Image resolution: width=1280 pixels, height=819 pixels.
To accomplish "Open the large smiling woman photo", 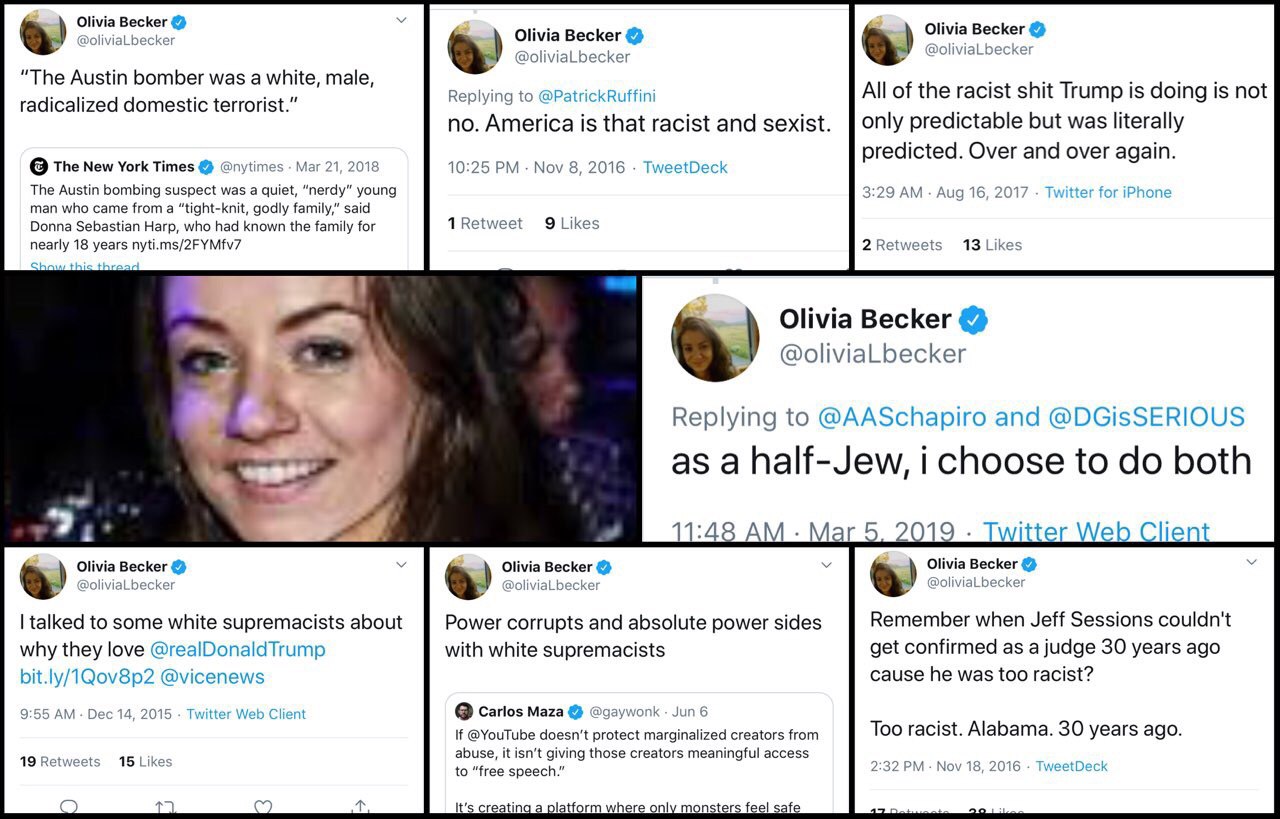I will click(x=320, y=408).
